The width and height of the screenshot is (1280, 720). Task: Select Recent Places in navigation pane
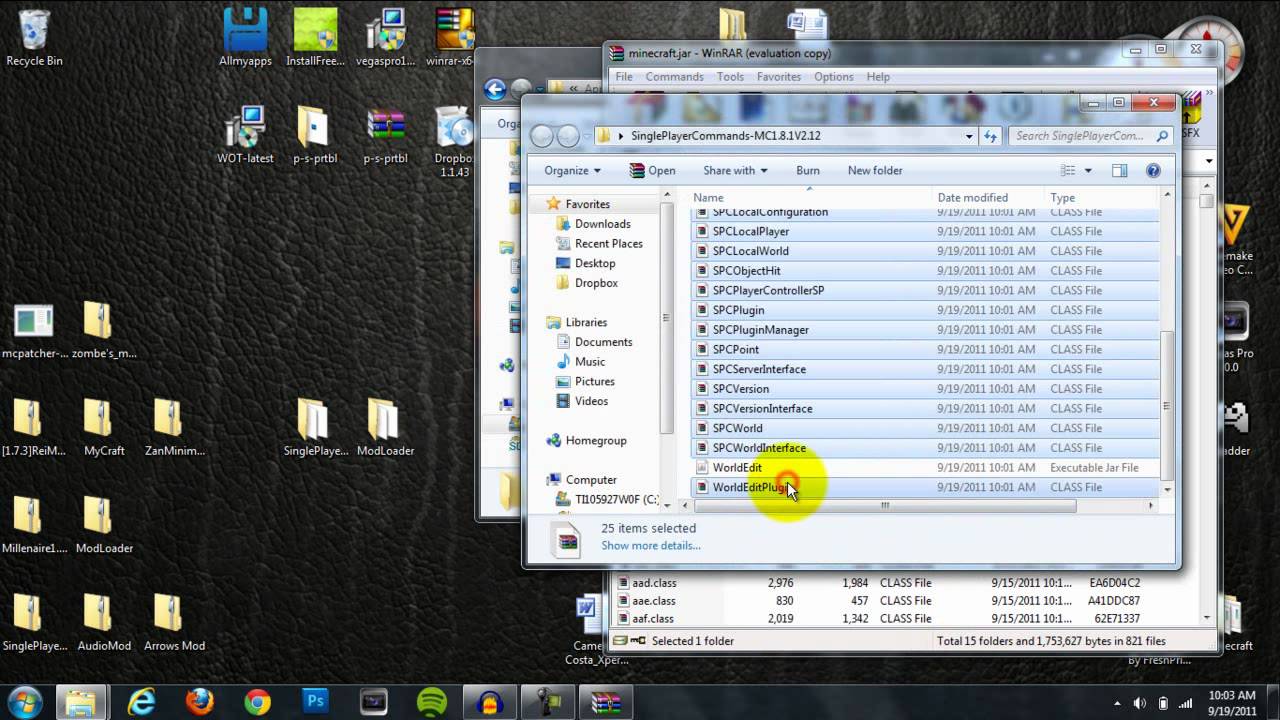click(x=608, y=243)
